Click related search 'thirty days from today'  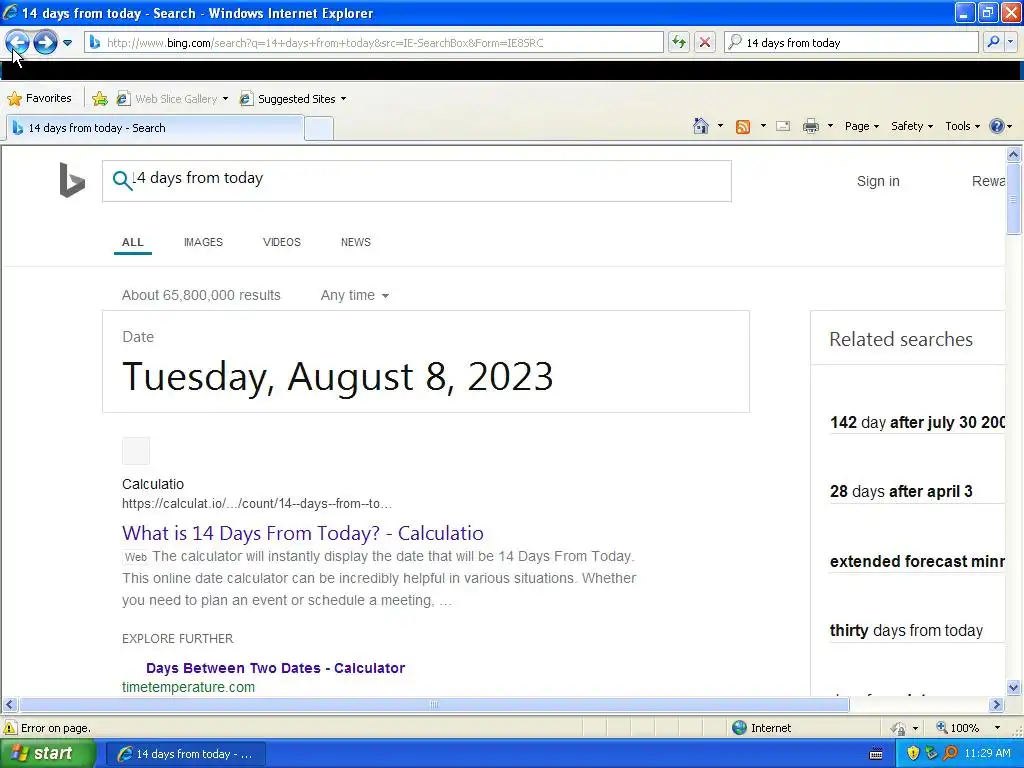[x=906, y=630]
